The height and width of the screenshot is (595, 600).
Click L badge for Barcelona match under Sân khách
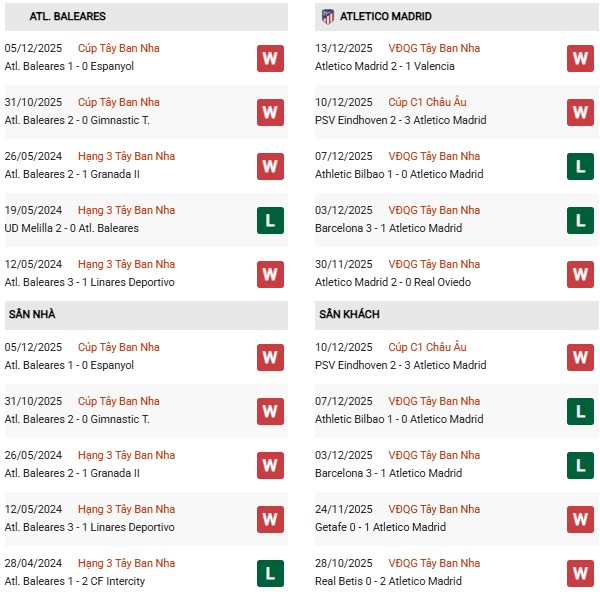[x=580, y=465]
